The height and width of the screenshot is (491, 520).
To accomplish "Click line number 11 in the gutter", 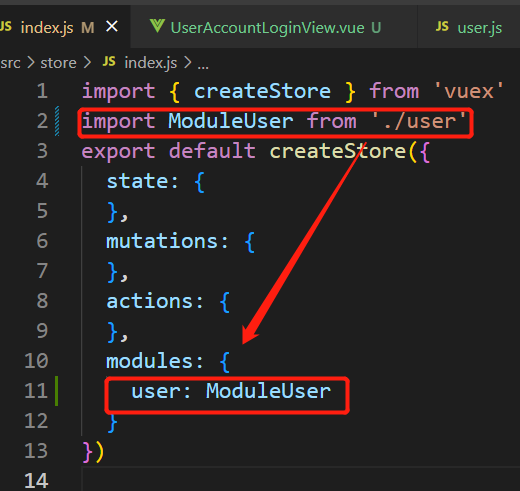I will (x=36, y=391).
